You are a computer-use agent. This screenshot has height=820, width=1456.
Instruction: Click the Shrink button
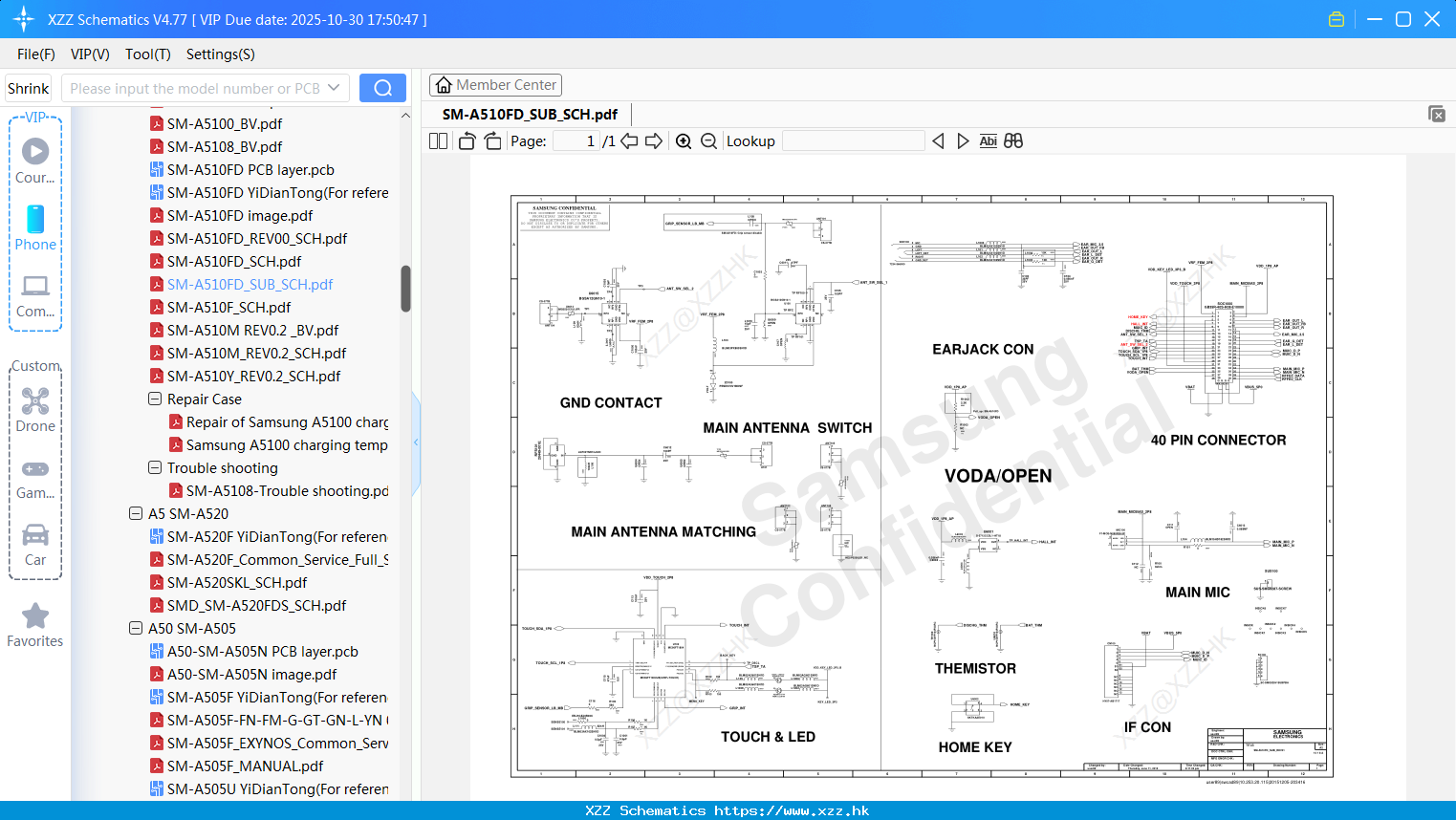[x=29, y=88]
